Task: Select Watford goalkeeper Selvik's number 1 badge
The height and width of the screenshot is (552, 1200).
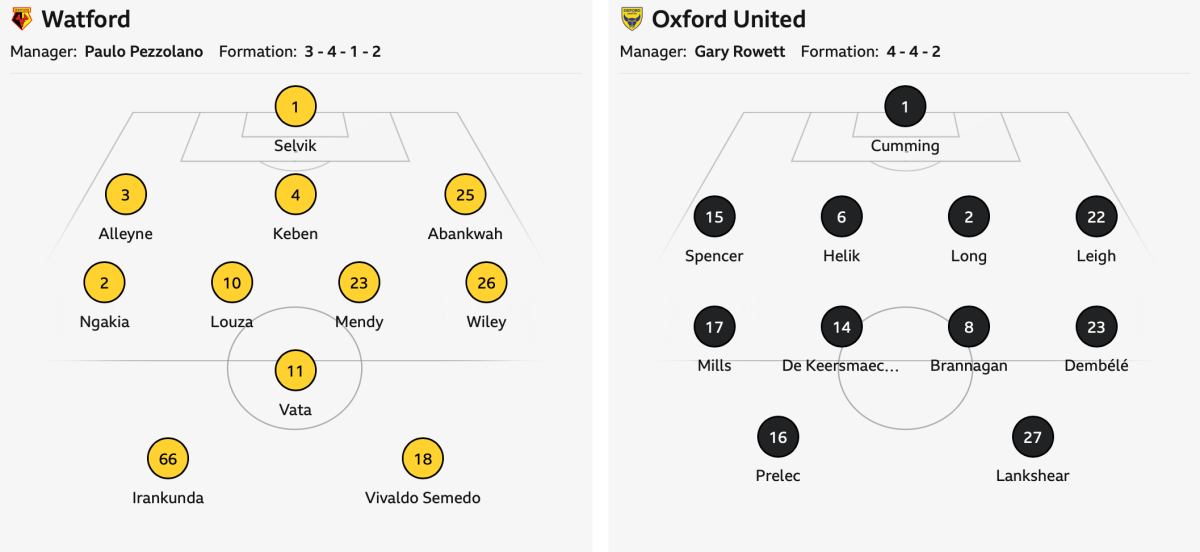Action: click(x=295, y=106)
